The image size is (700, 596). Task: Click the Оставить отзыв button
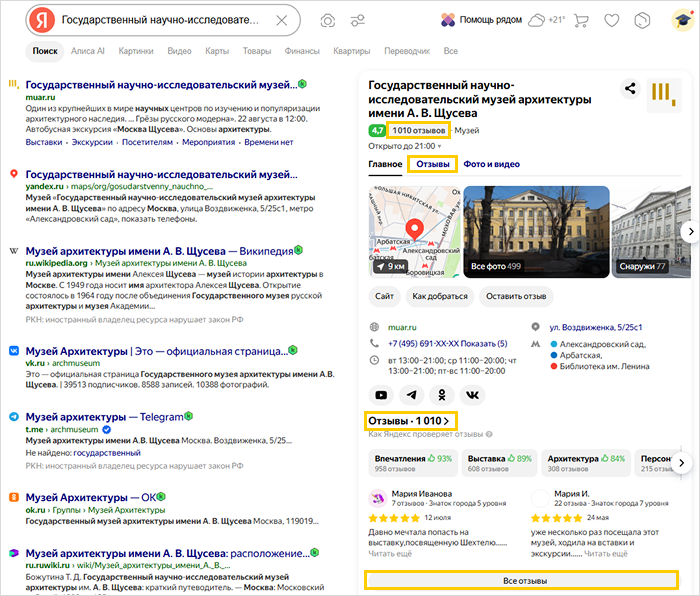point(516,296)
